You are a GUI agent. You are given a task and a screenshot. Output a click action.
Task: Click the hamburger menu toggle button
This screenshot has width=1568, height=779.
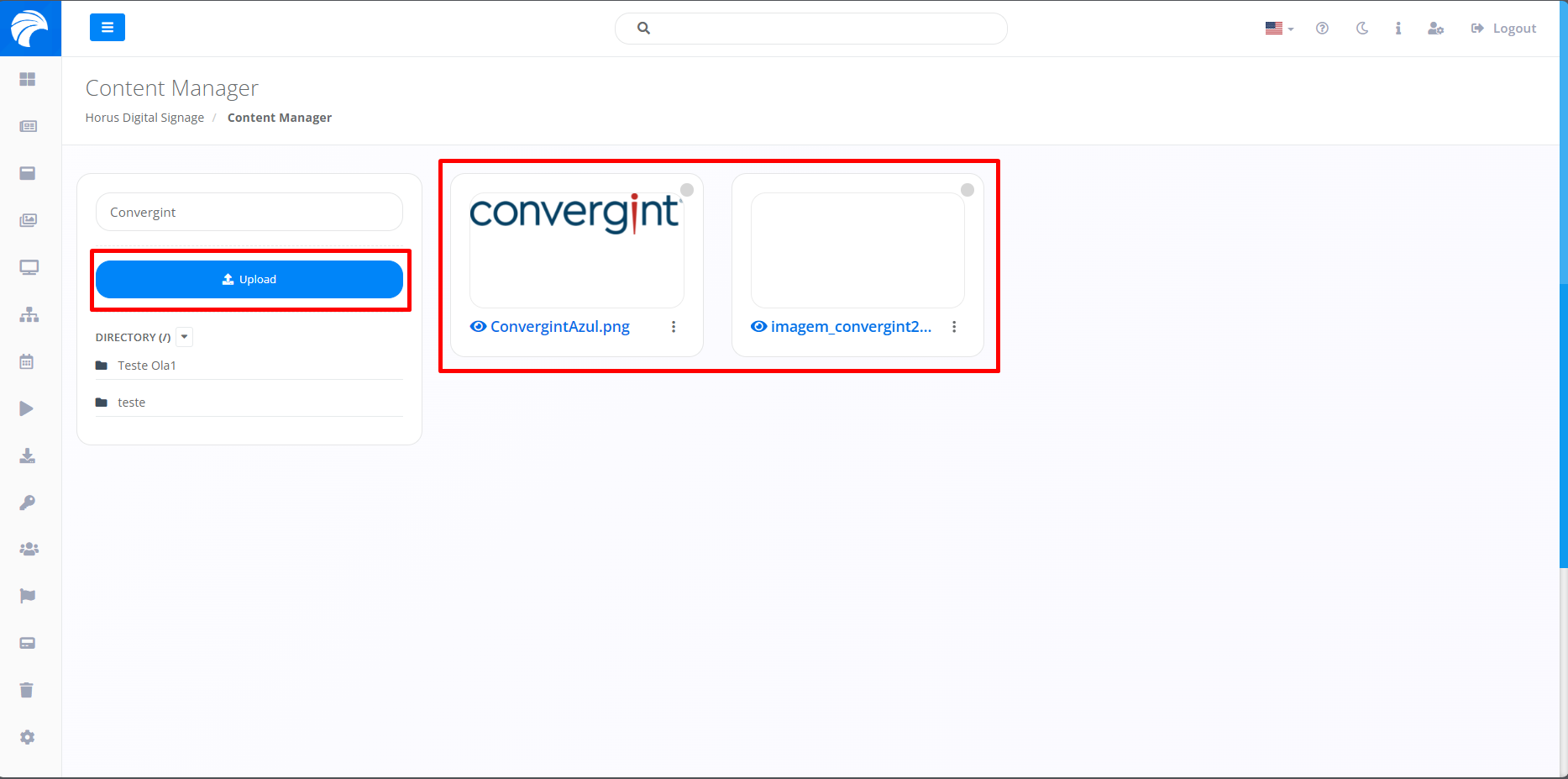[x=108, y=28]
